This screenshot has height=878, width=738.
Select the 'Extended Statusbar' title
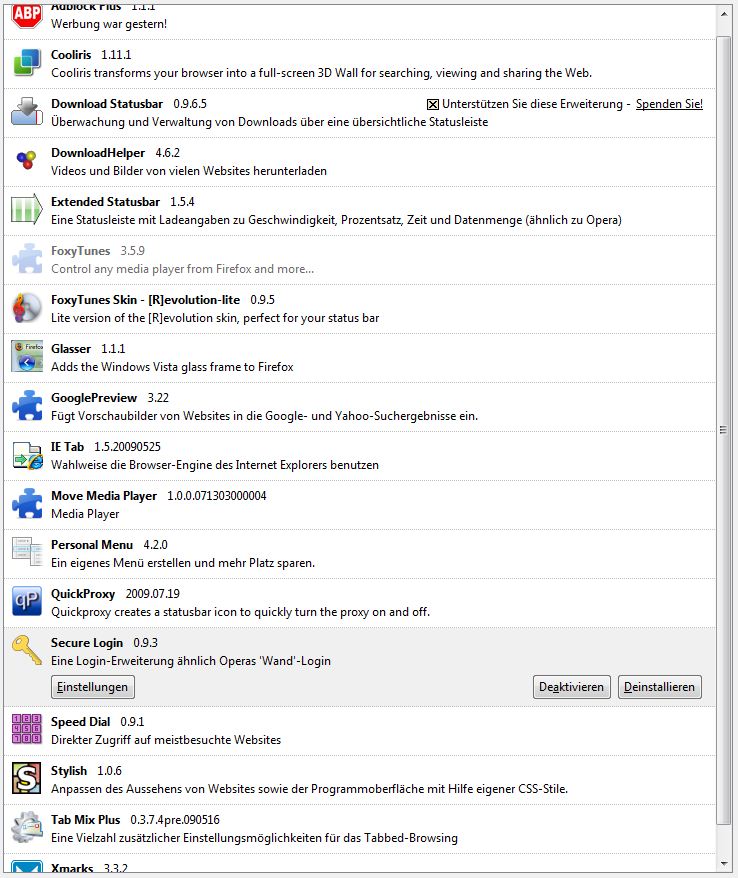point(105,202)
